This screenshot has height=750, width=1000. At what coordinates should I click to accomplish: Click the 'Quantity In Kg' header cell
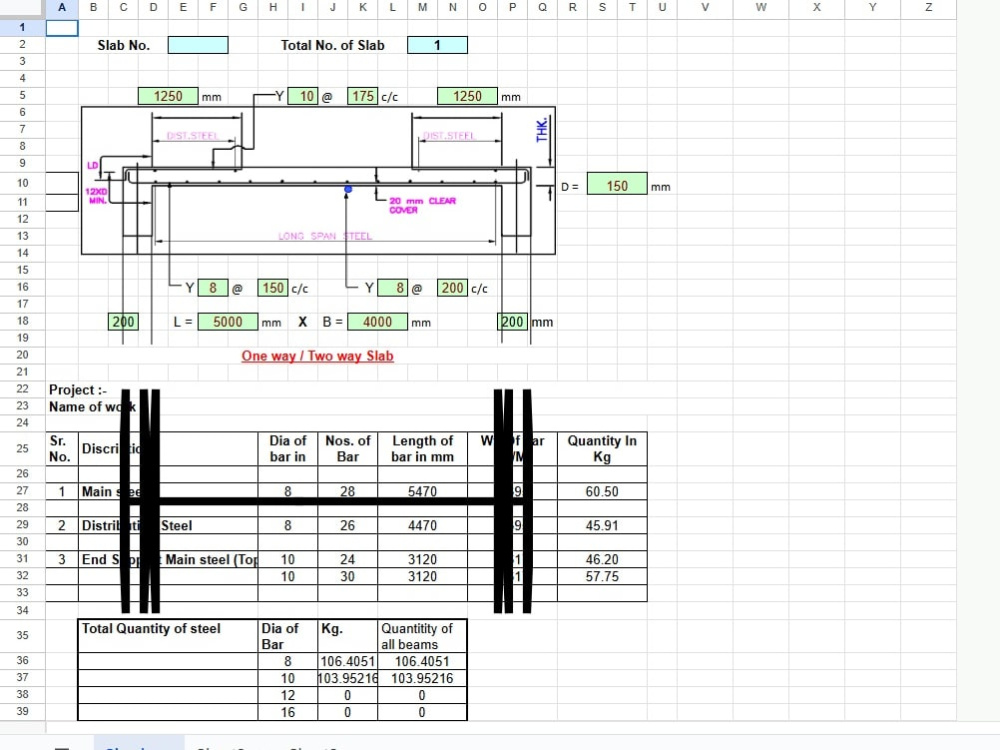point(602,448)
